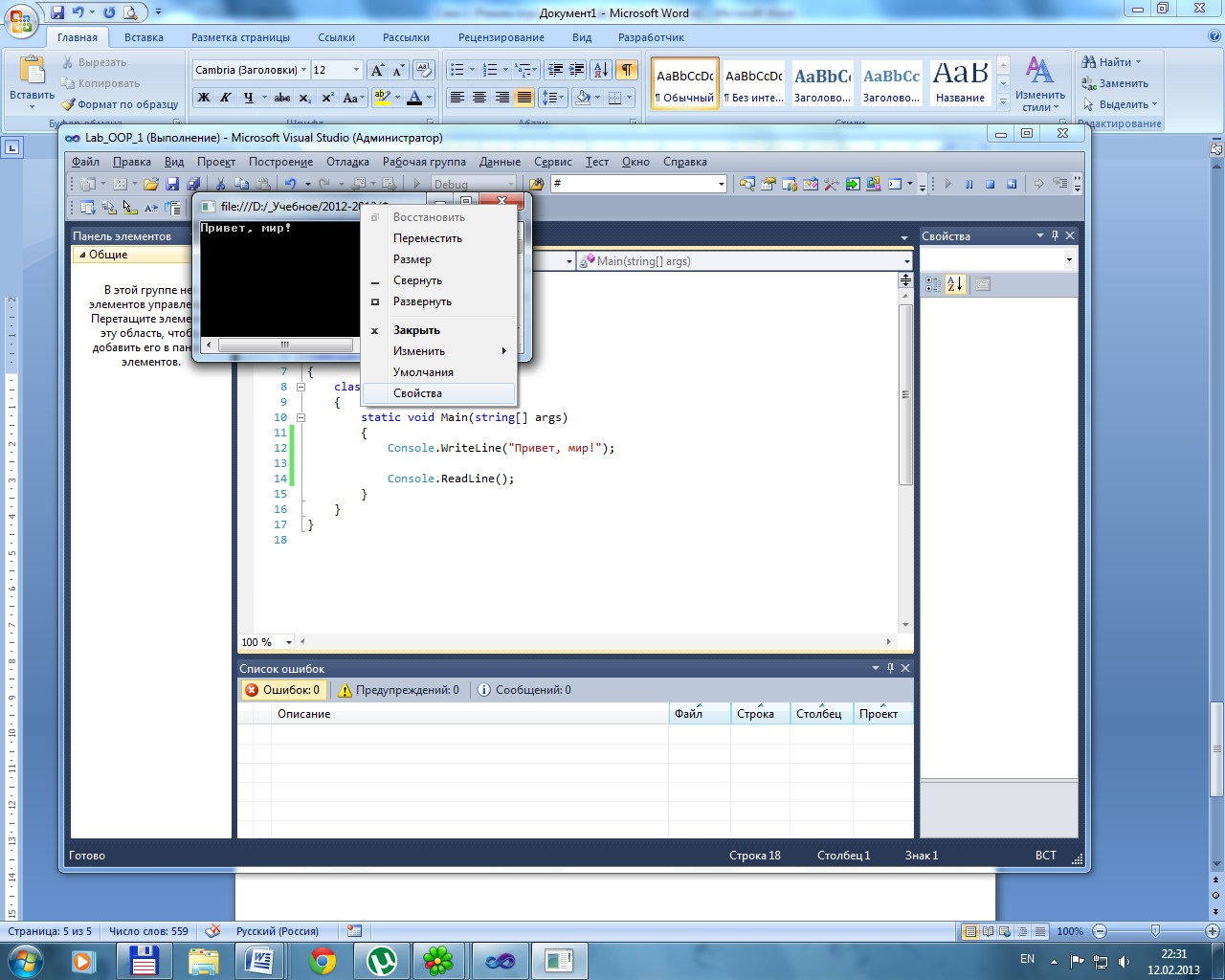Click Properties Window icon in Visual Studio toolbar

(768, 184)
